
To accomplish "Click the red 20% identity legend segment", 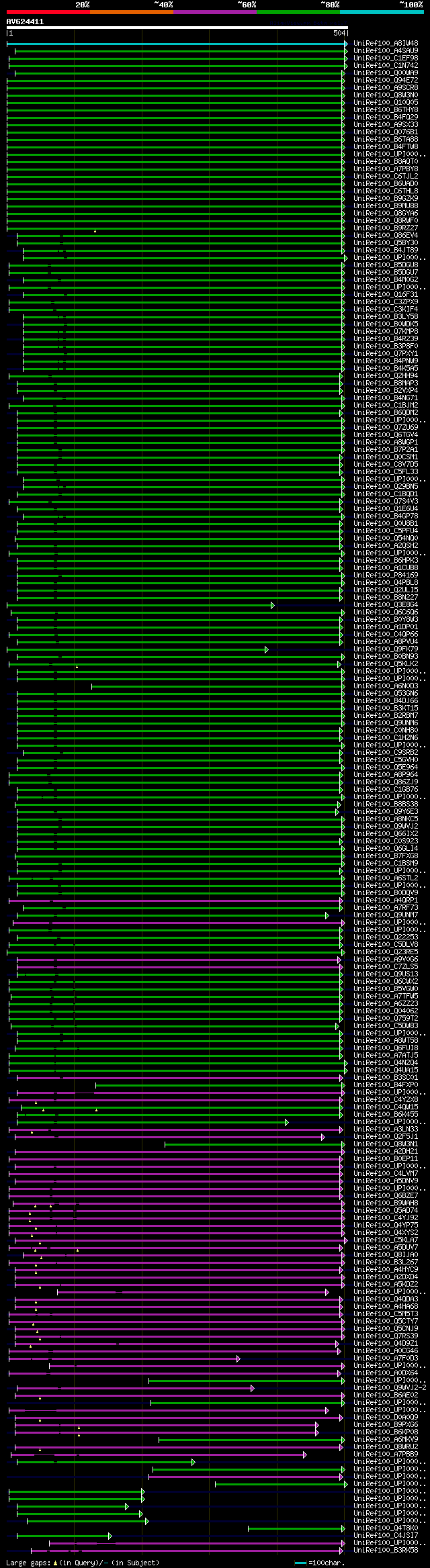I will coord(48,12).
